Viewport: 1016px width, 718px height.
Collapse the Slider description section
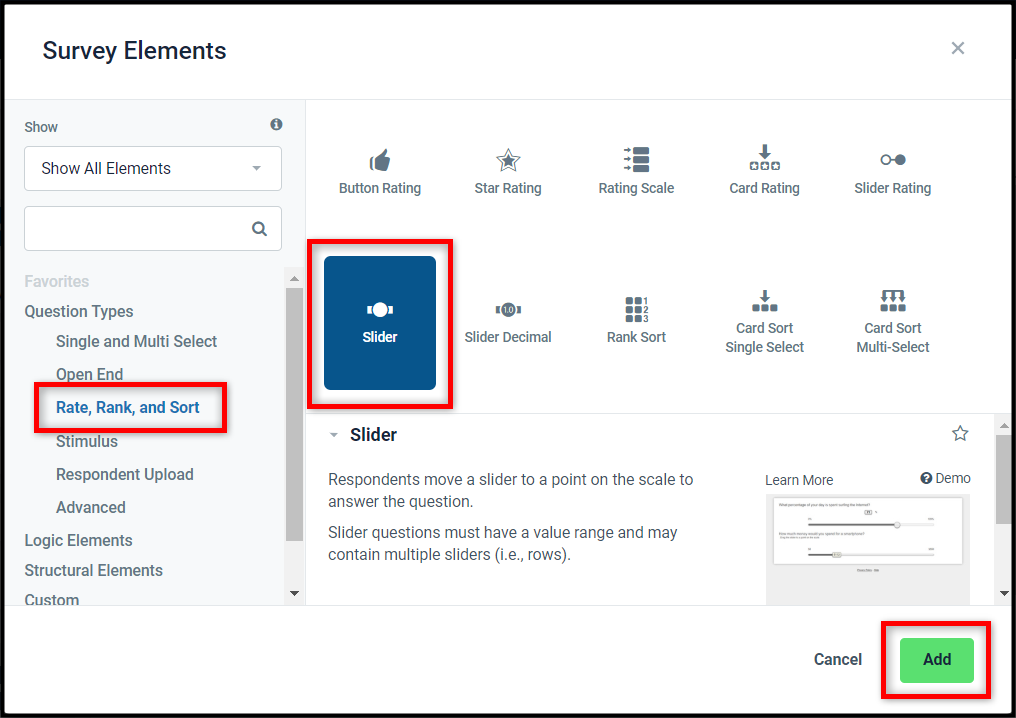(334, 435)
